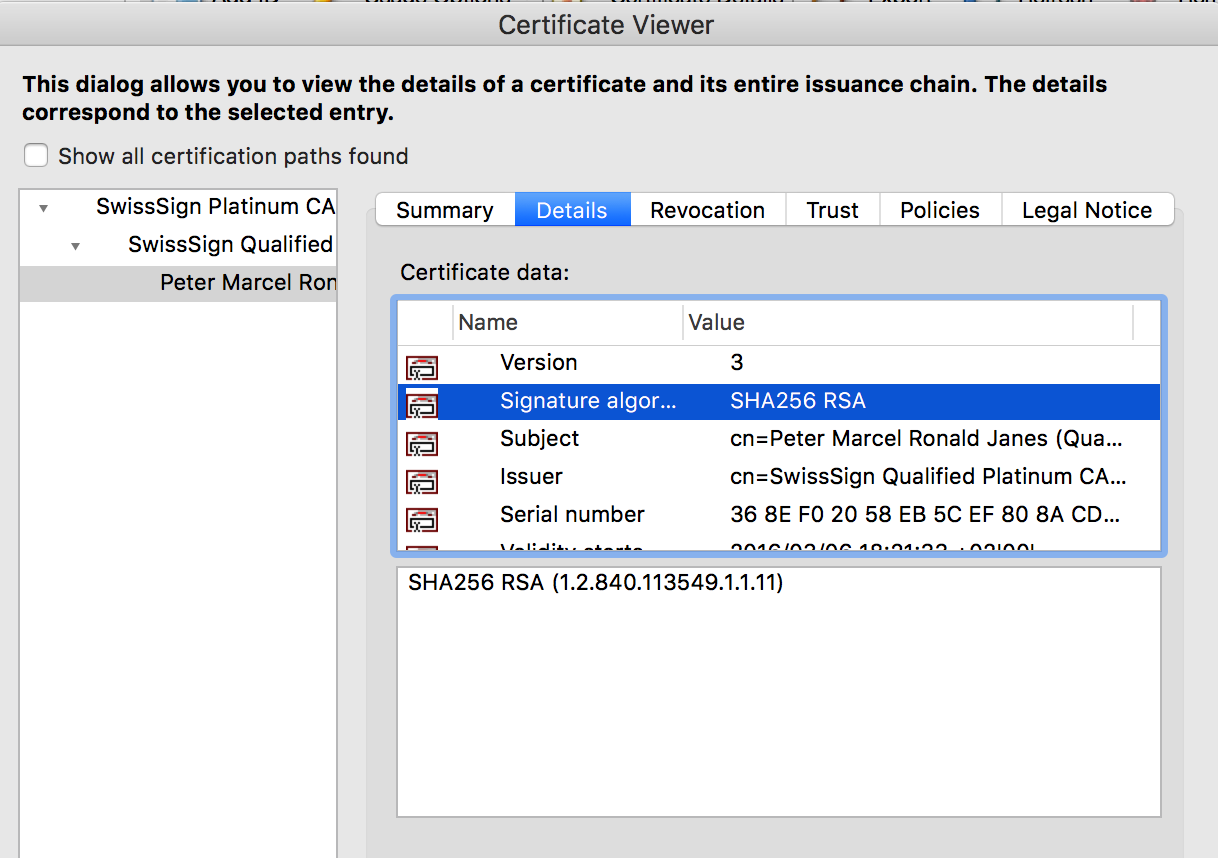Go to the Trust tab
The image size is (1218, 858).
[x=832, y=210]
